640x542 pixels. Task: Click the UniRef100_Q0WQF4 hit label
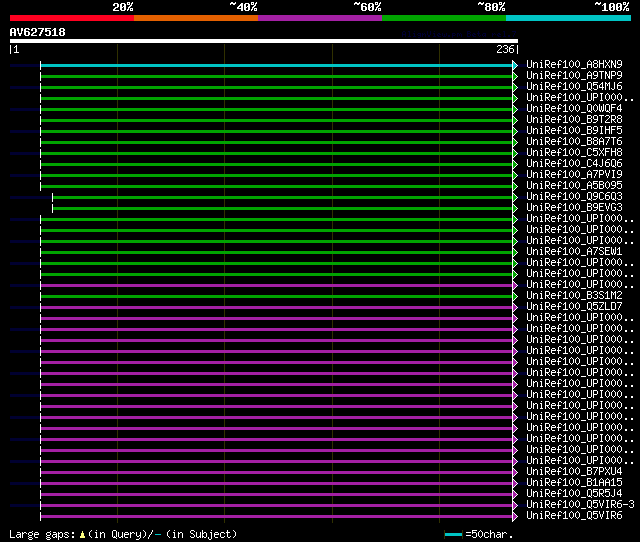574,109
